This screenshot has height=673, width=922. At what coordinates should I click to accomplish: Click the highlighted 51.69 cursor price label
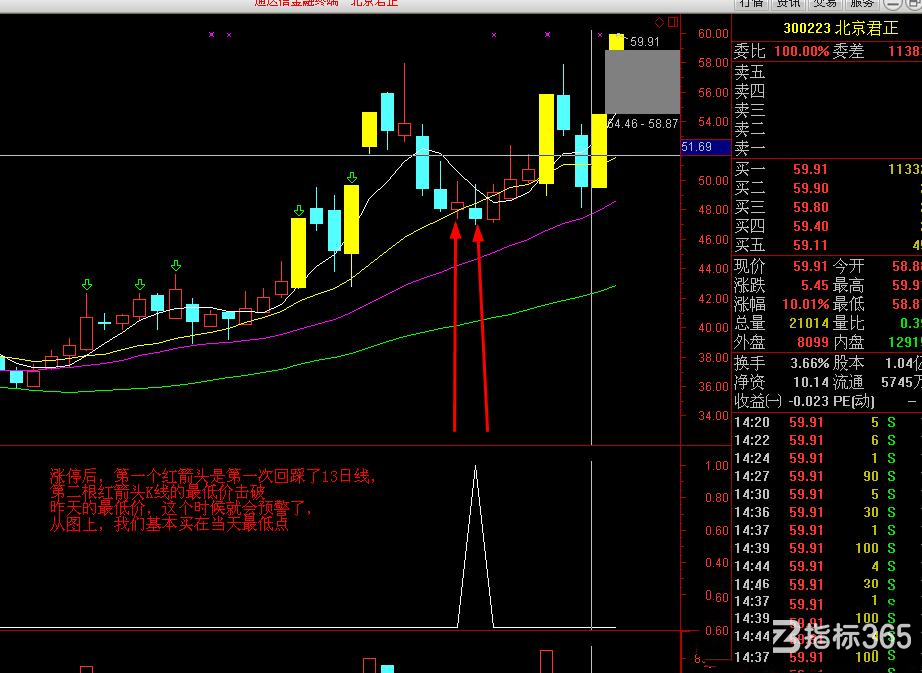click(706, 147)
